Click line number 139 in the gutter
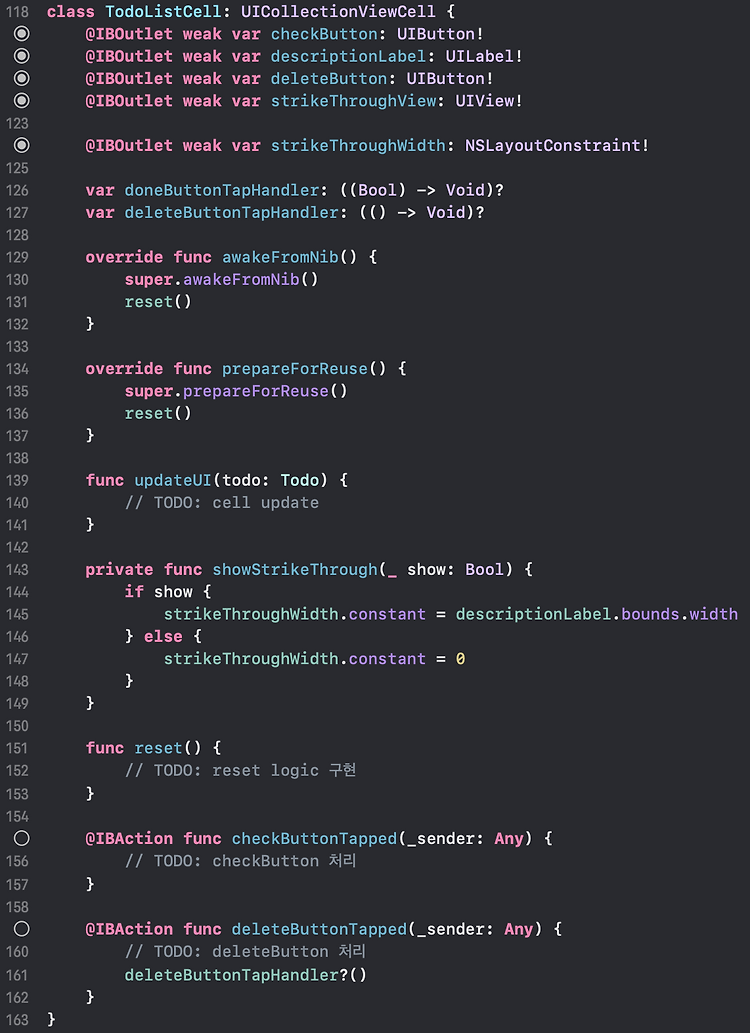Image resolution: width=750 pixels, height=1033 pixels. pyautogui.click(x=17, y=480)
